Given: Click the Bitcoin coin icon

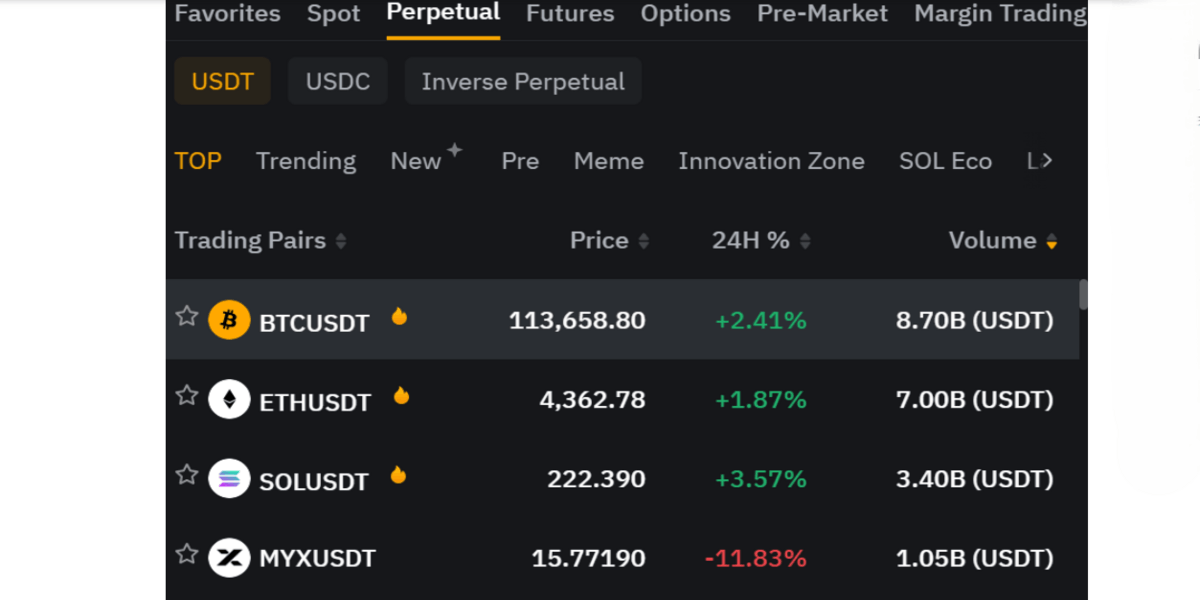Looking at the screenshot, I should pyautogui.click(x=229, y=320).
